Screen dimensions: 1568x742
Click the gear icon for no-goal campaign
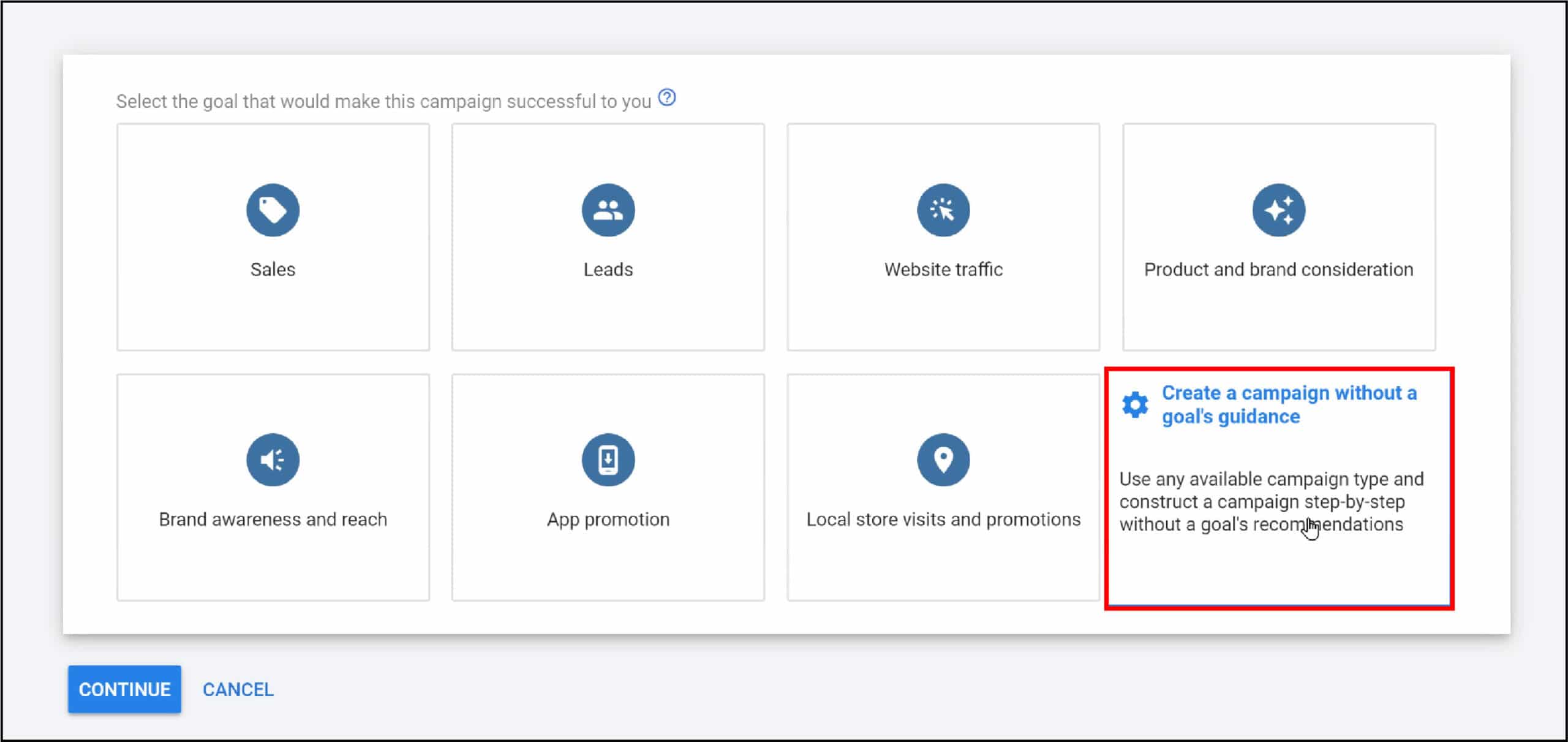1135,405
